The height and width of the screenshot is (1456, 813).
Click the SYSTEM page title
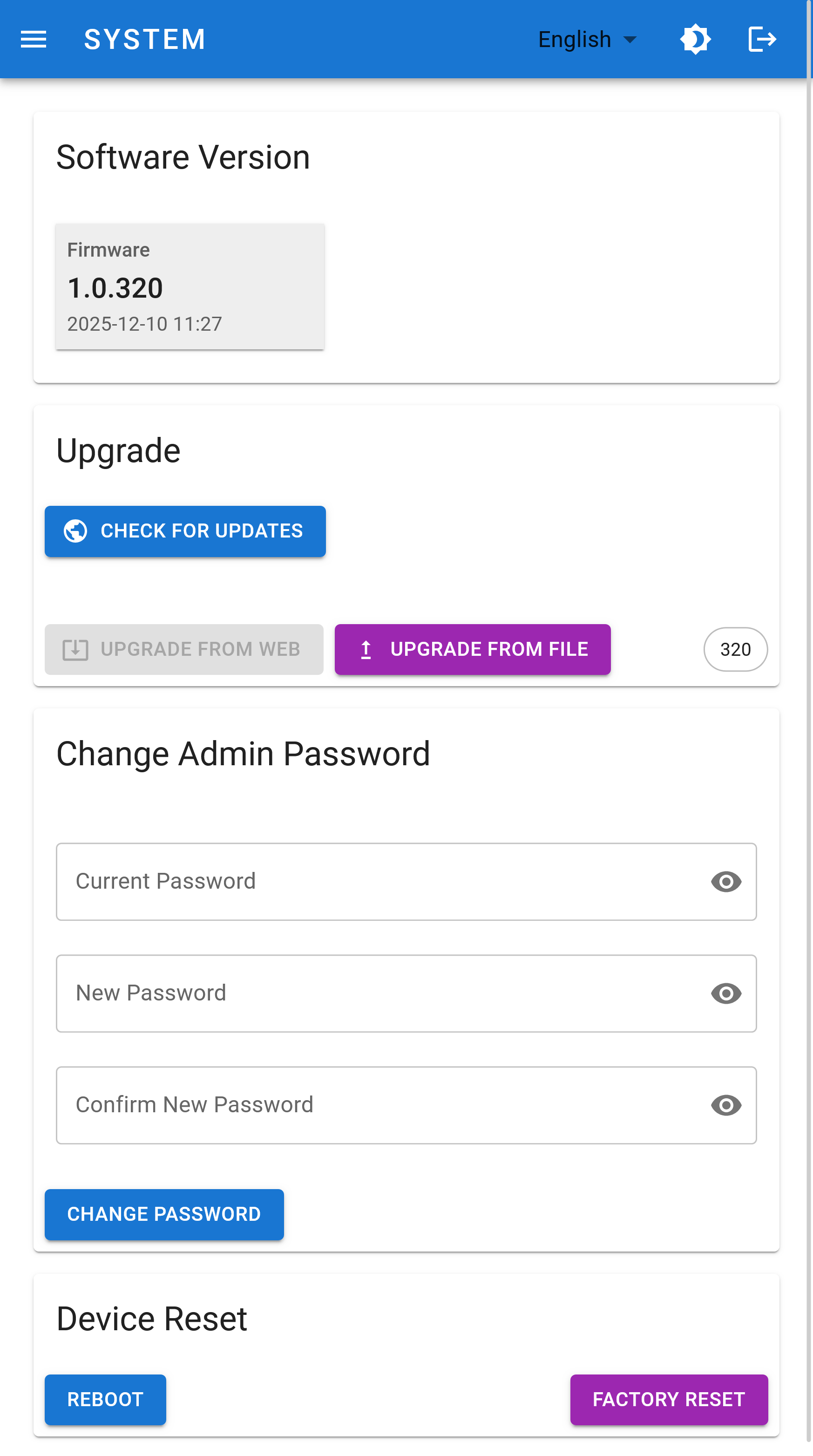[x=145, y=39]
